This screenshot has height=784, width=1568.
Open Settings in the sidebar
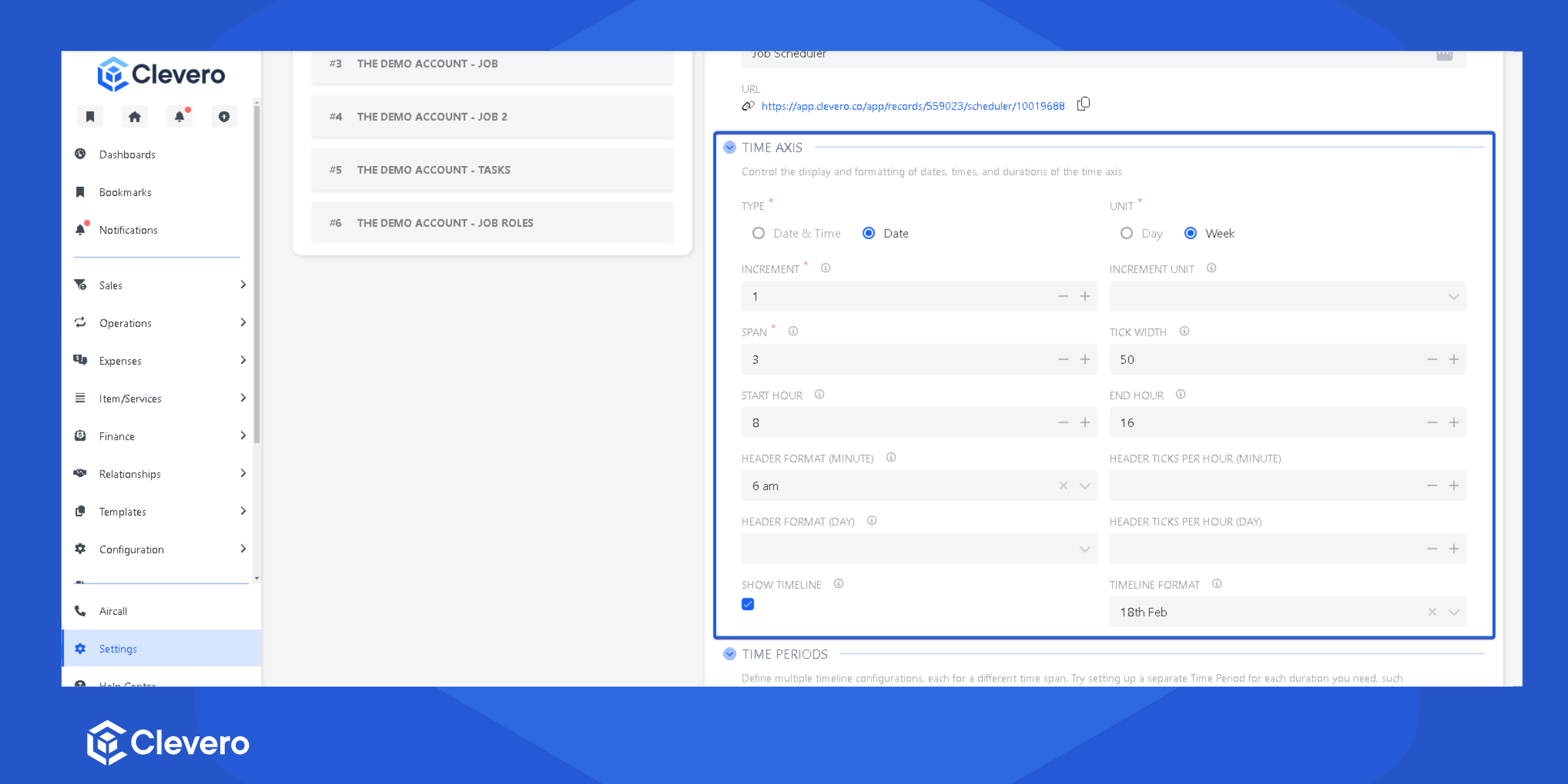tap(118, 649)
